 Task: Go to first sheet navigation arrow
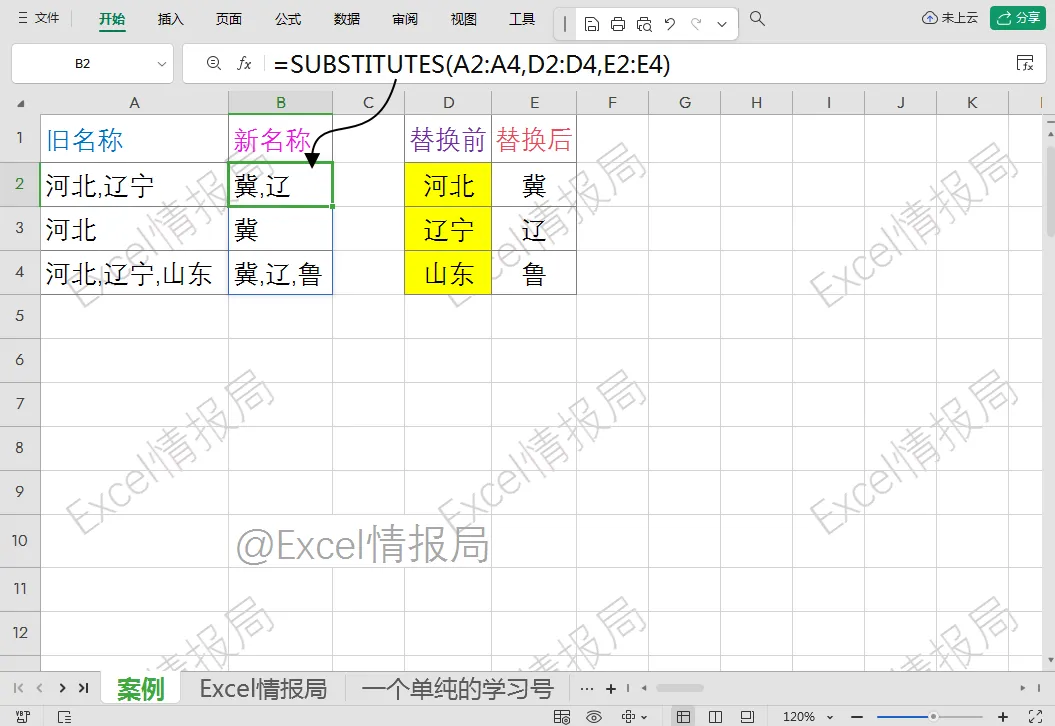pyautogui.click(x=18, y=688)
